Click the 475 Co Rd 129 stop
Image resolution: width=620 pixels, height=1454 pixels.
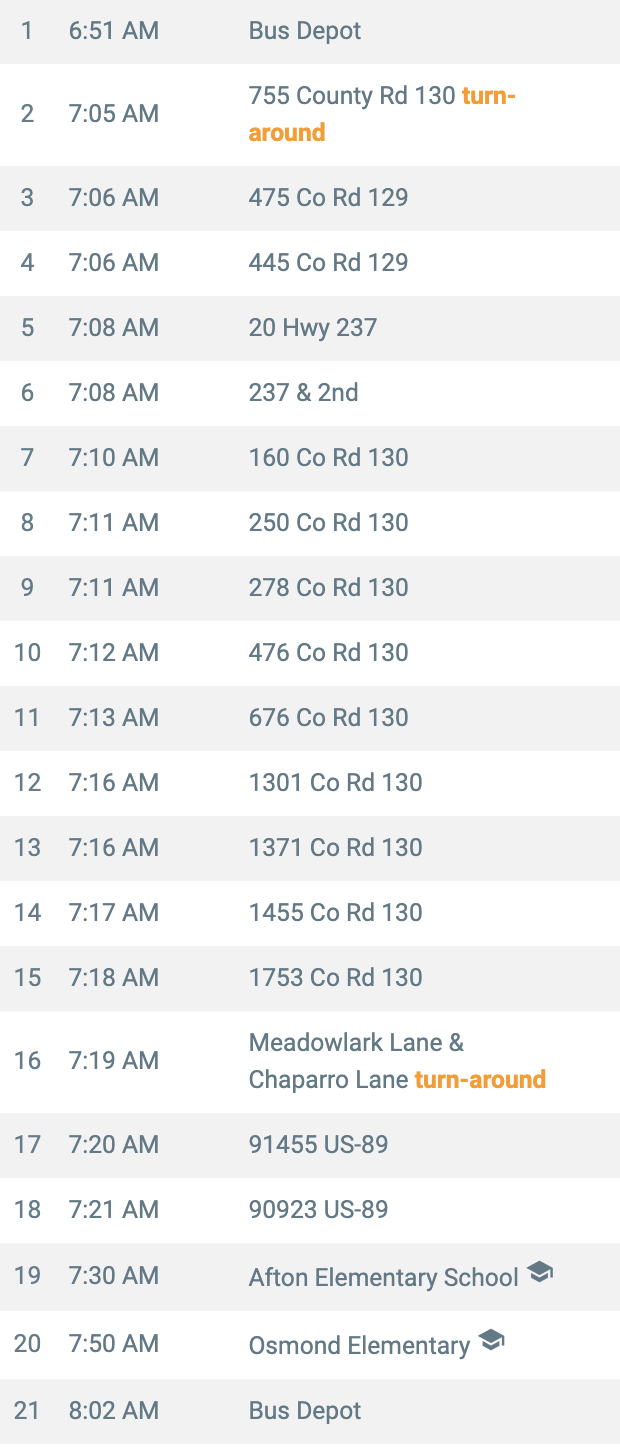(328, 197)
